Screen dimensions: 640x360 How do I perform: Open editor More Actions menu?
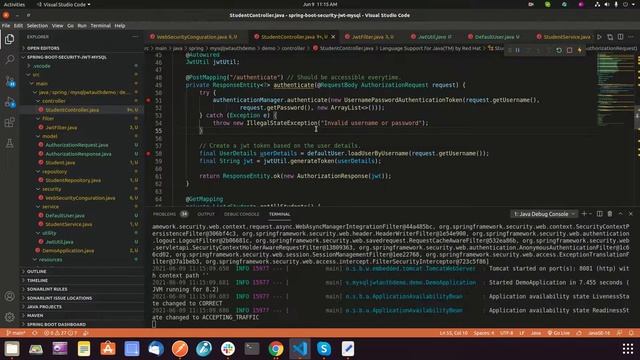631,37
